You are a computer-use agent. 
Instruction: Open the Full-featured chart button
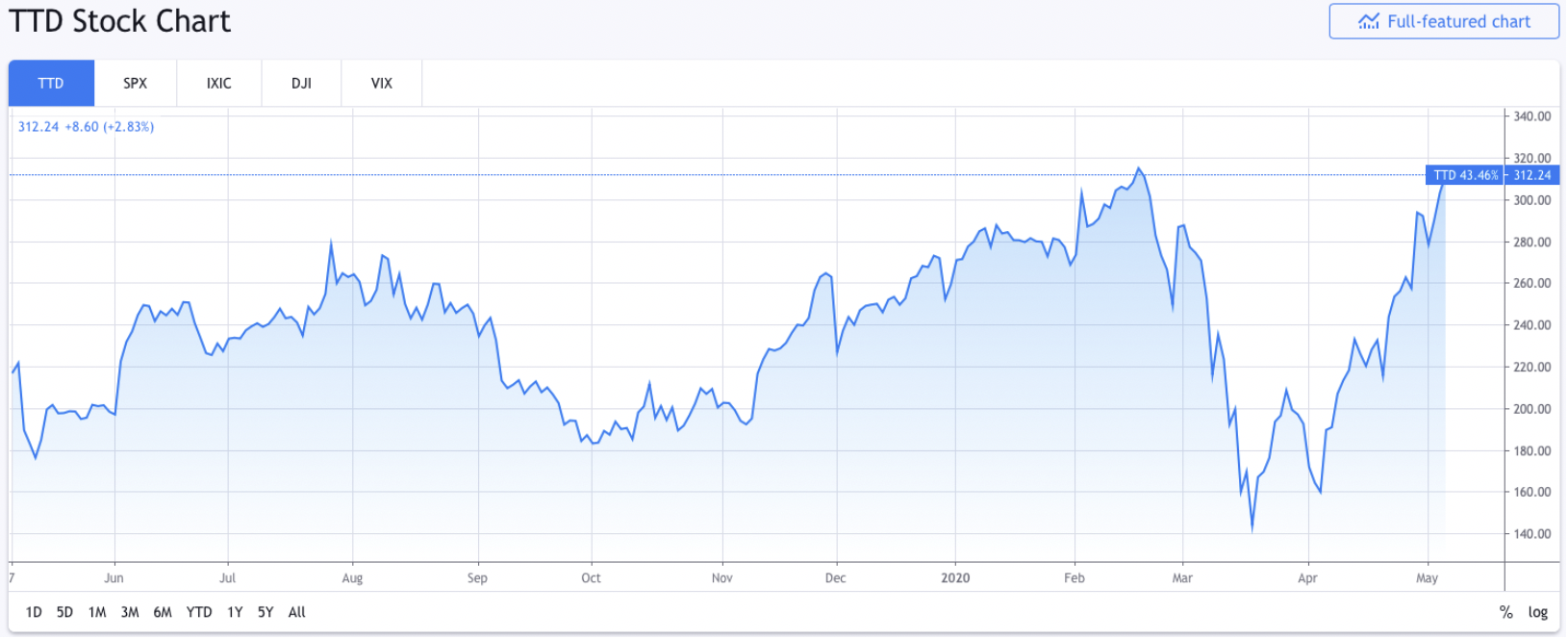tap(1443, 21)
